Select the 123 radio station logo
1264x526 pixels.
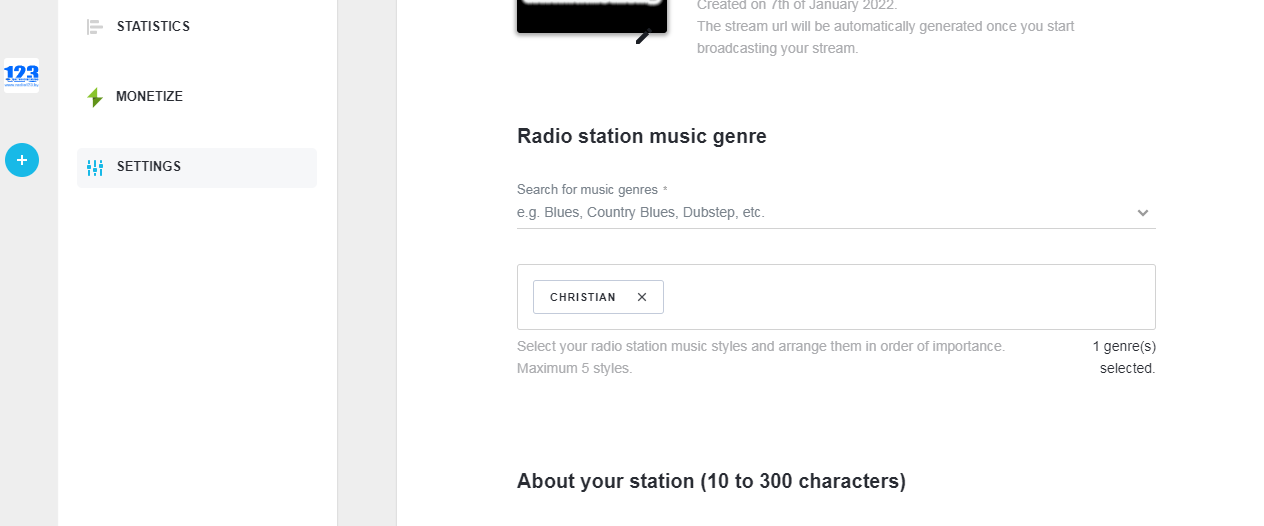(x=21, y=75)
